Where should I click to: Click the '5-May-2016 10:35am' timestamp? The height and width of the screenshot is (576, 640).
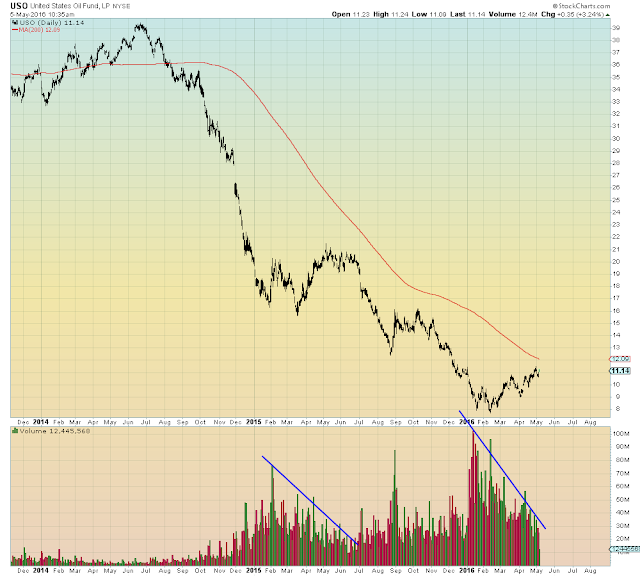click(x=42, y=14)
